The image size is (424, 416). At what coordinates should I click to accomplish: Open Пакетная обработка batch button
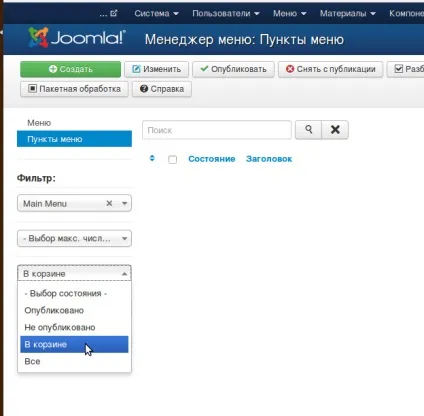[74, 89]
